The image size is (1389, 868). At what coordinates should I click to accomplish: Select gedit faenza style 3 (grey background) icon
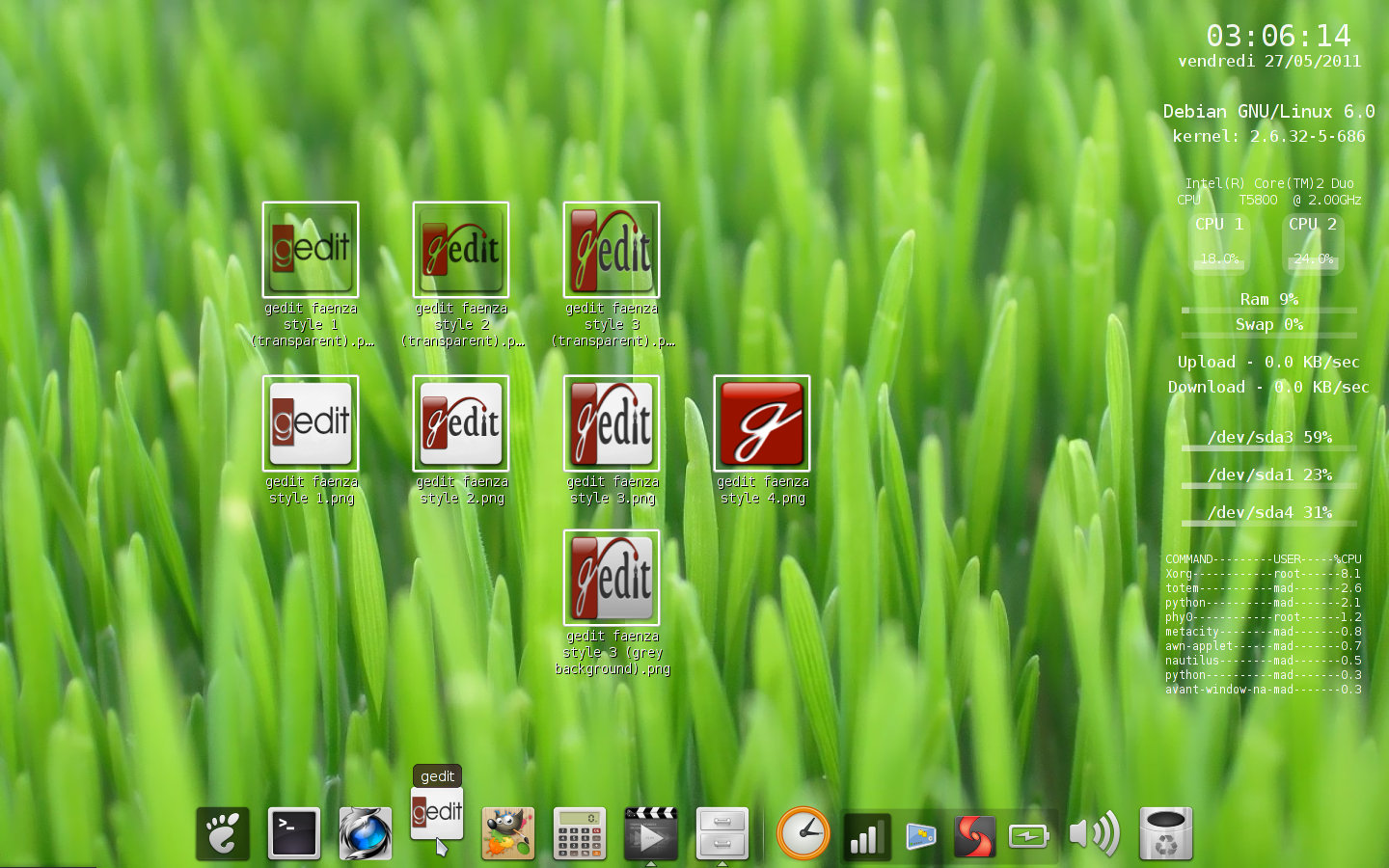pyautogui.click(x=612, y=578)
